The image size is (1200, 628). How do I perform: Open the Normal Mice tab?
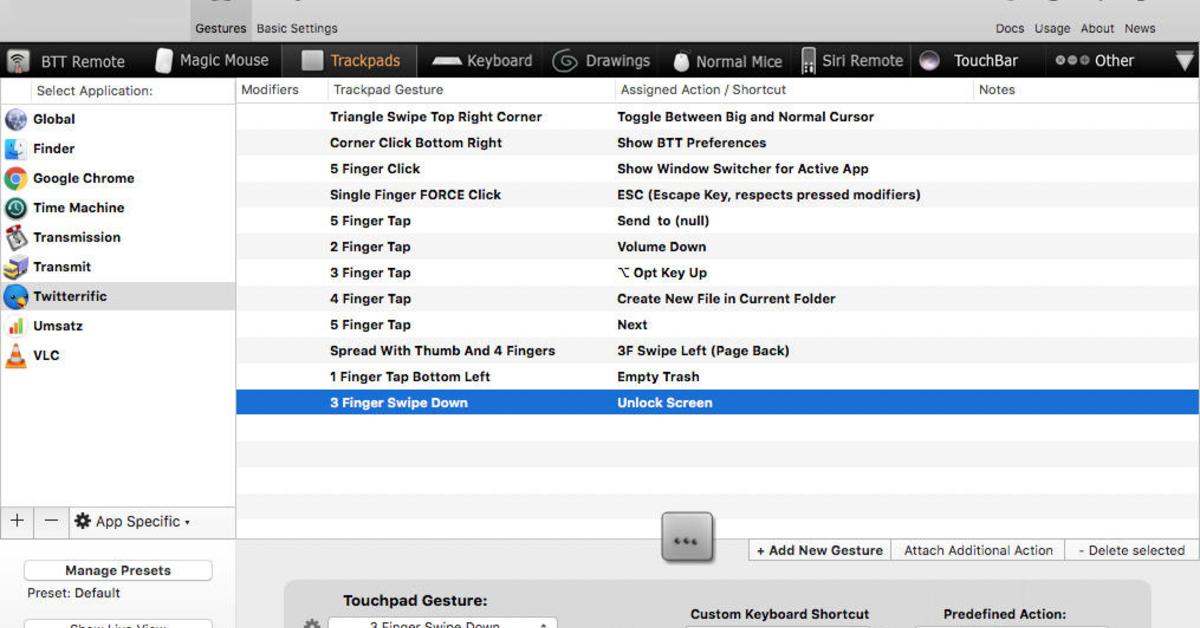727,61
